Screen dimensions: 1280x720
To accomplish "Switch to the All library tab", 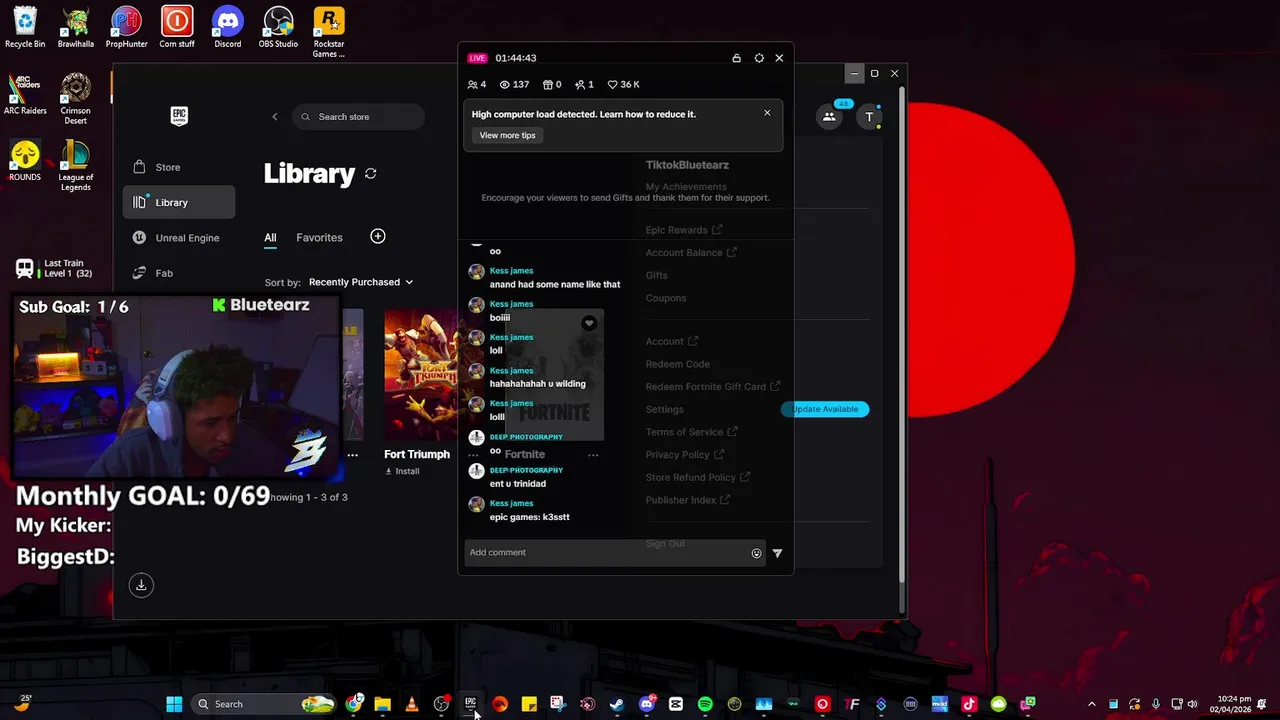I will (x=270, y=237).
